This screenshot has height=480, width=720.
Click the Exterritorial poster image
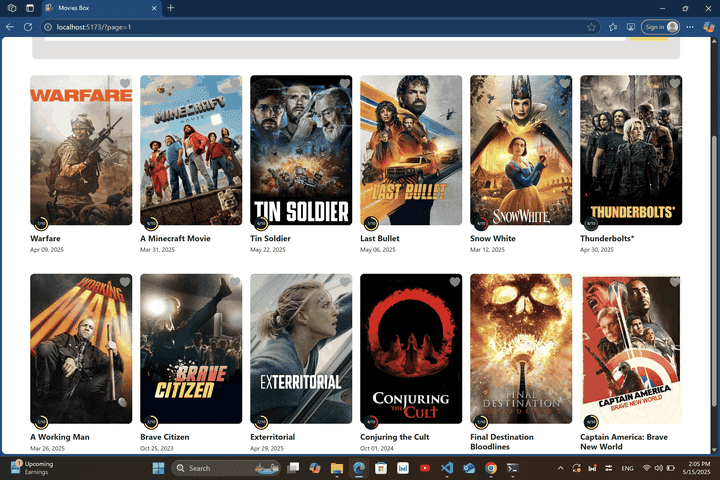coord(301,349)
